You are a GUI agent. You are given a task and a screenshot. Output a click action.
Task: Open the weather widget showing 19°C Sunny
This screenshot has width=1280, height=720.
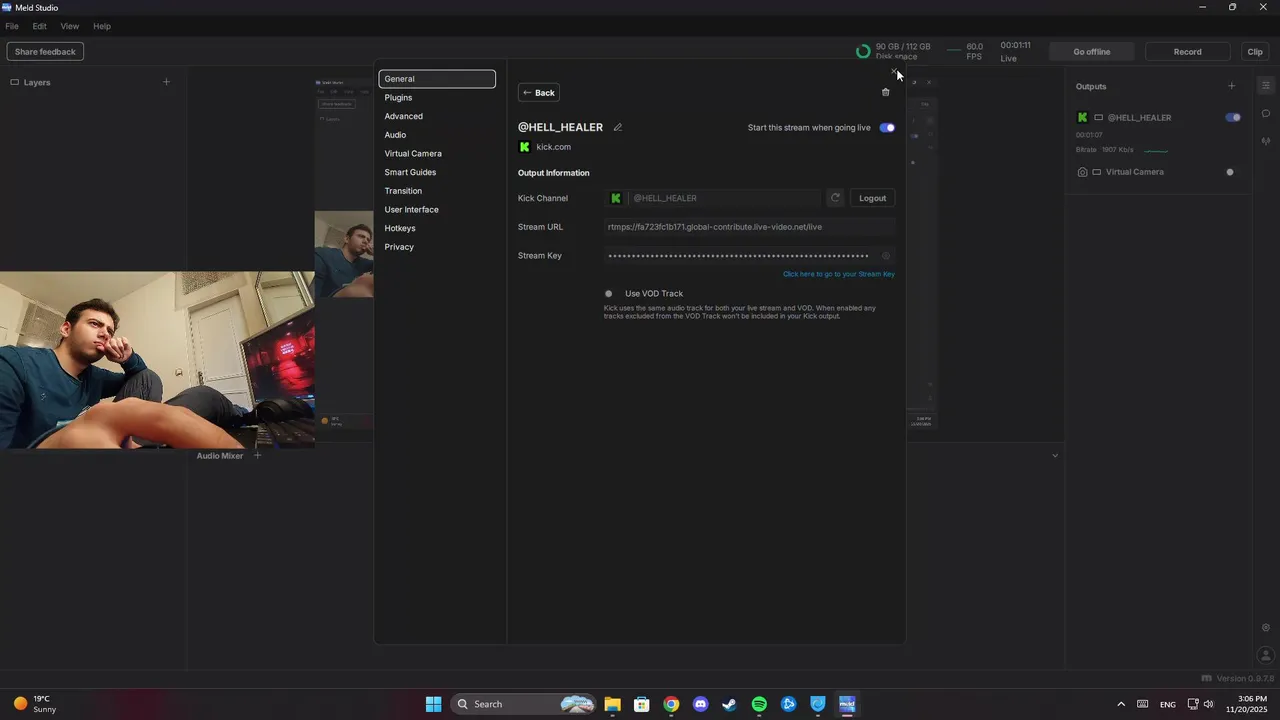[x=35, y=704]
